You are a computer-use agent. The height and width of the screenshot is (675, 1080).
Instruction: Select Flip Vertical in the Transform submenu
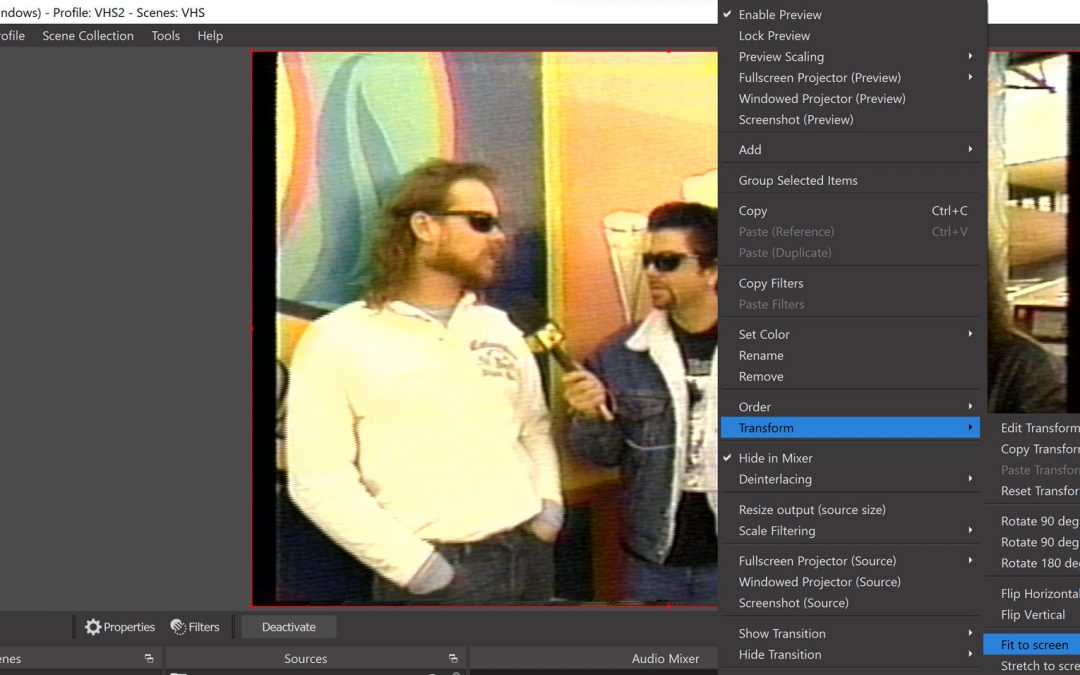(x=1032, y=615)
